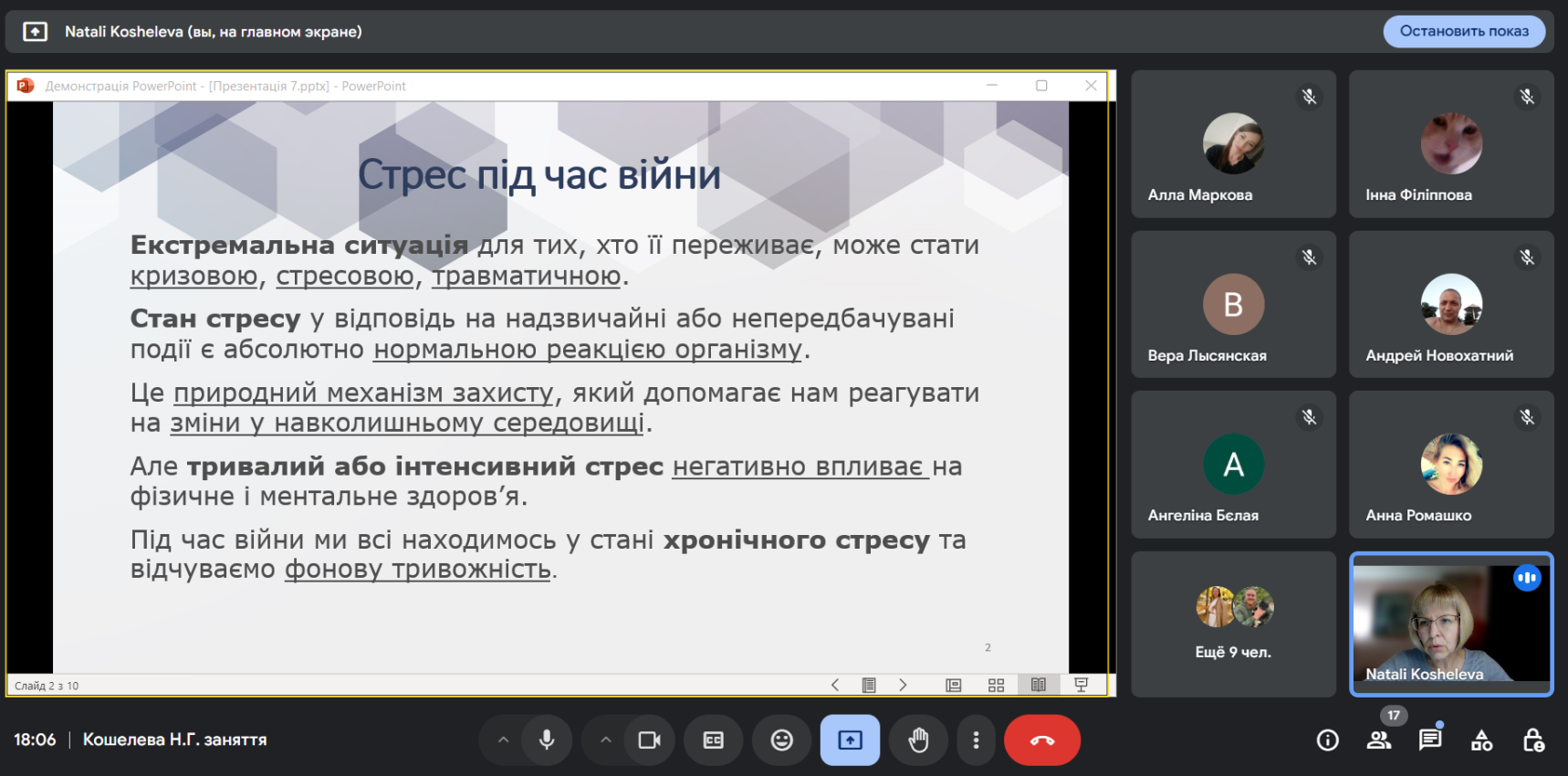Switch to slide sorter view

[x=996, y=685]
